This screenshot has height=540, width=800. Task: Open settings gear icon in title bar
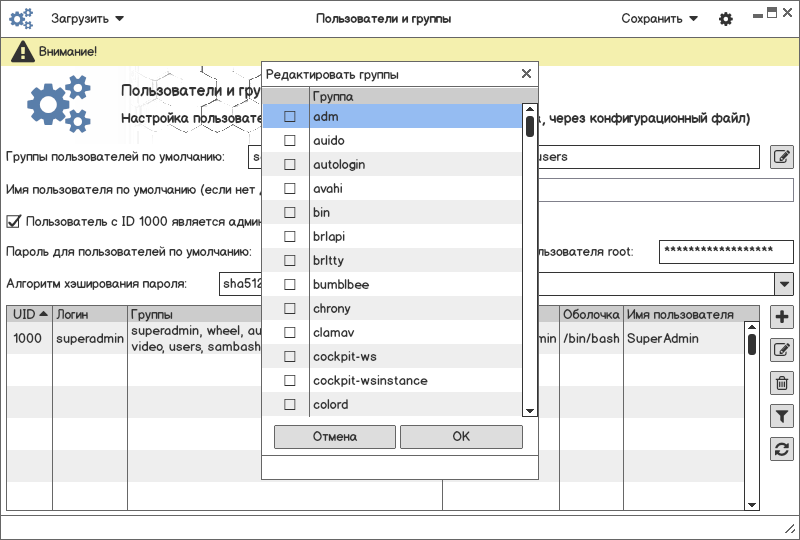click(726, 19)
